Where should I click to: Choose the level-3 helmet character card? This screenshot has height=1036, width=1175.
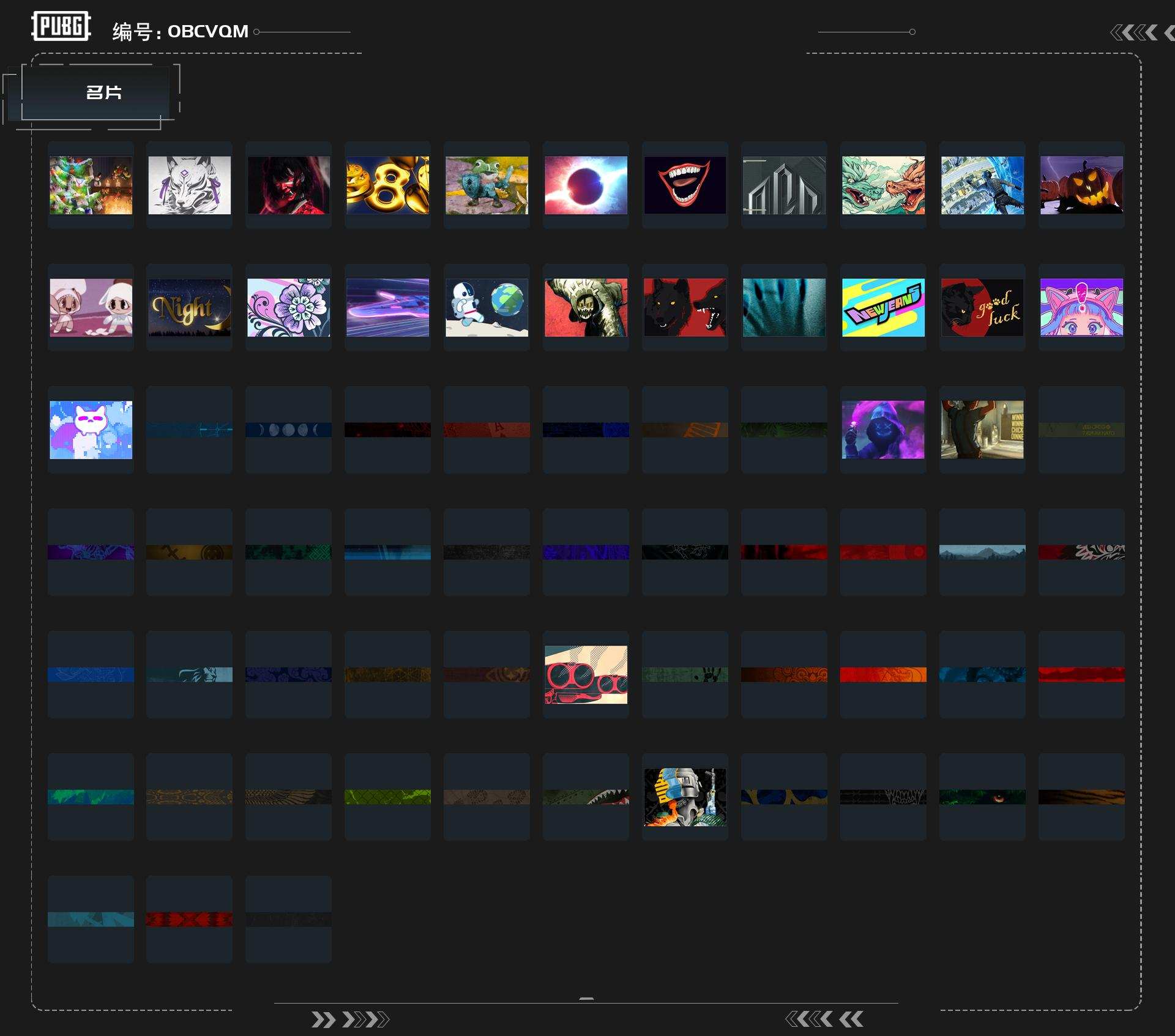[685, 797]
